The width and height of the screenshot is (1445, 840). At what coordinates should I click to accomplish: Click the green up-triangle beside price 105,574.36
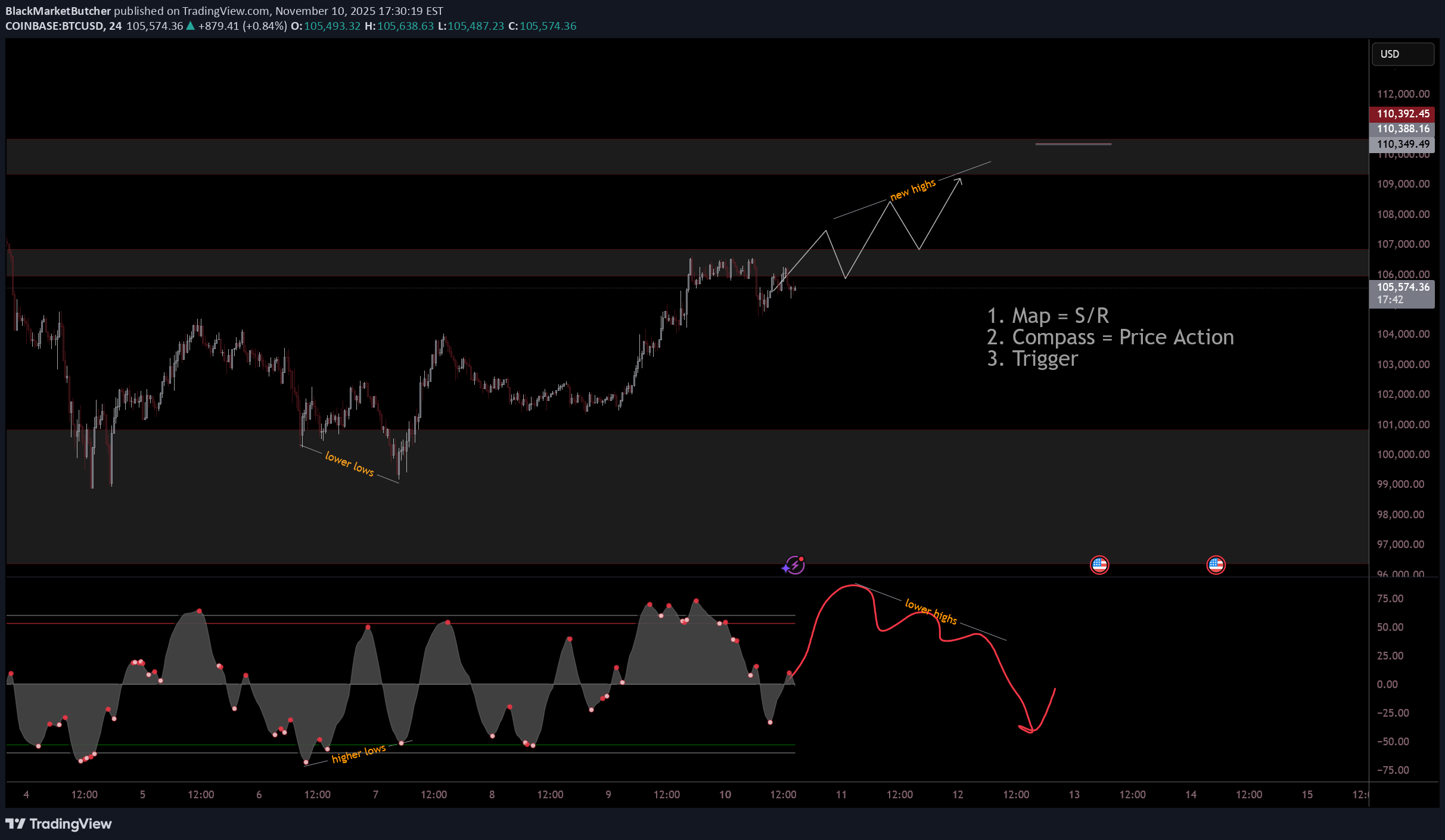coord(191,26)
